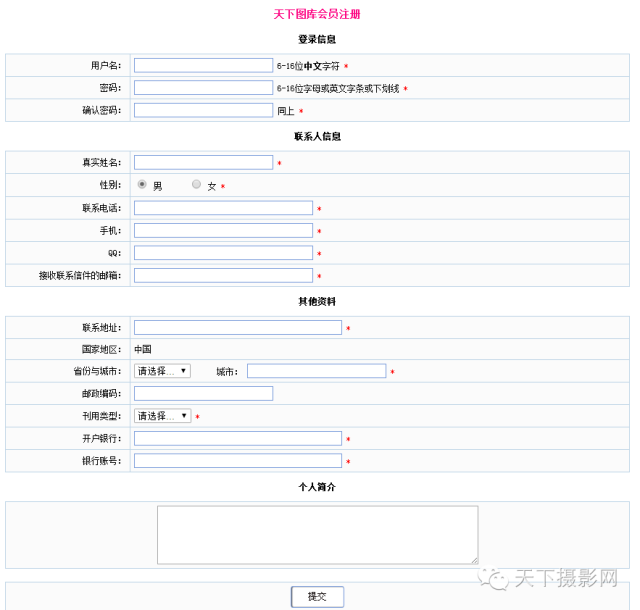
Task: Focus the 银行账号 input field
Action: coord(238,461)
